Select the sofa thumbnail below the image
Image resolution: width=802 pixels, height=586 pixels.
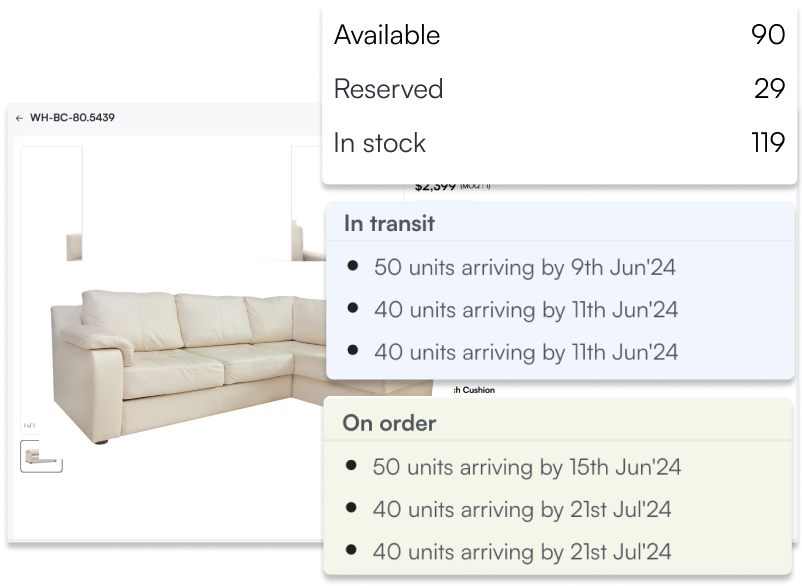[41, 456]
